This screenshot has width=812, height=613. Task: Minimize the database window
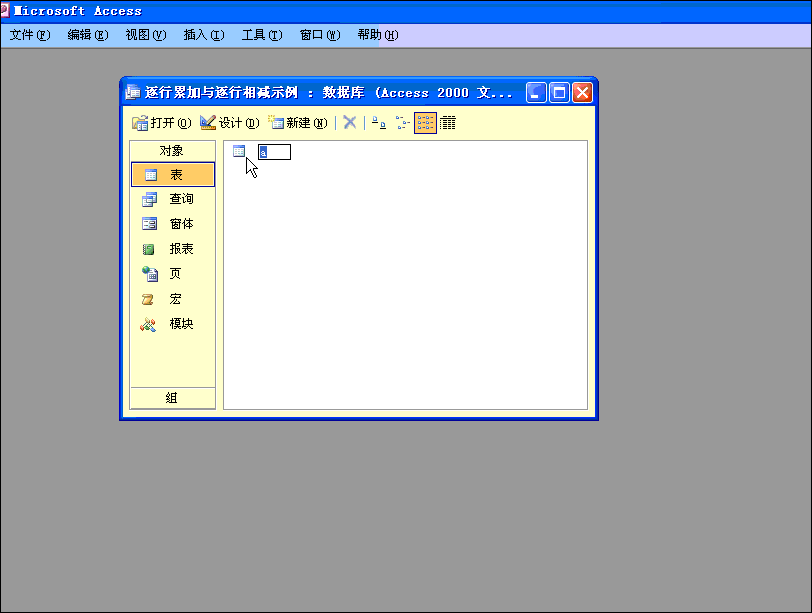[536, 93]
